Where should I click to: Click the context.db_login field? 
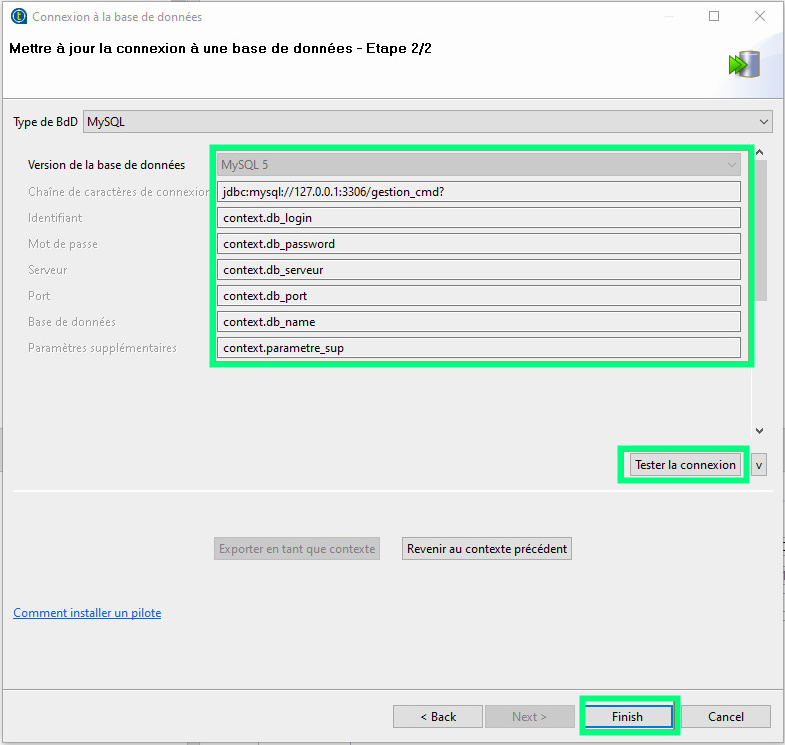pos(479,218)
